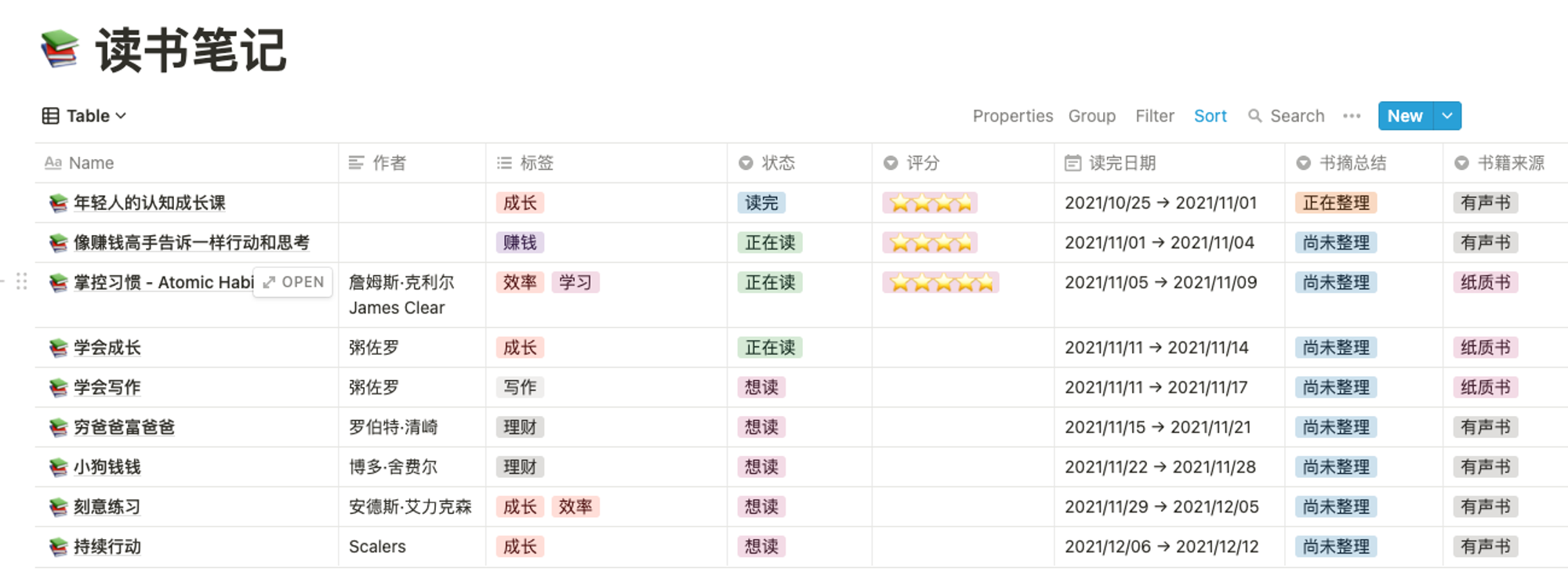Click the drag handle beside 掌控习惯 row

pyautogui.click(x=22, y=281)
